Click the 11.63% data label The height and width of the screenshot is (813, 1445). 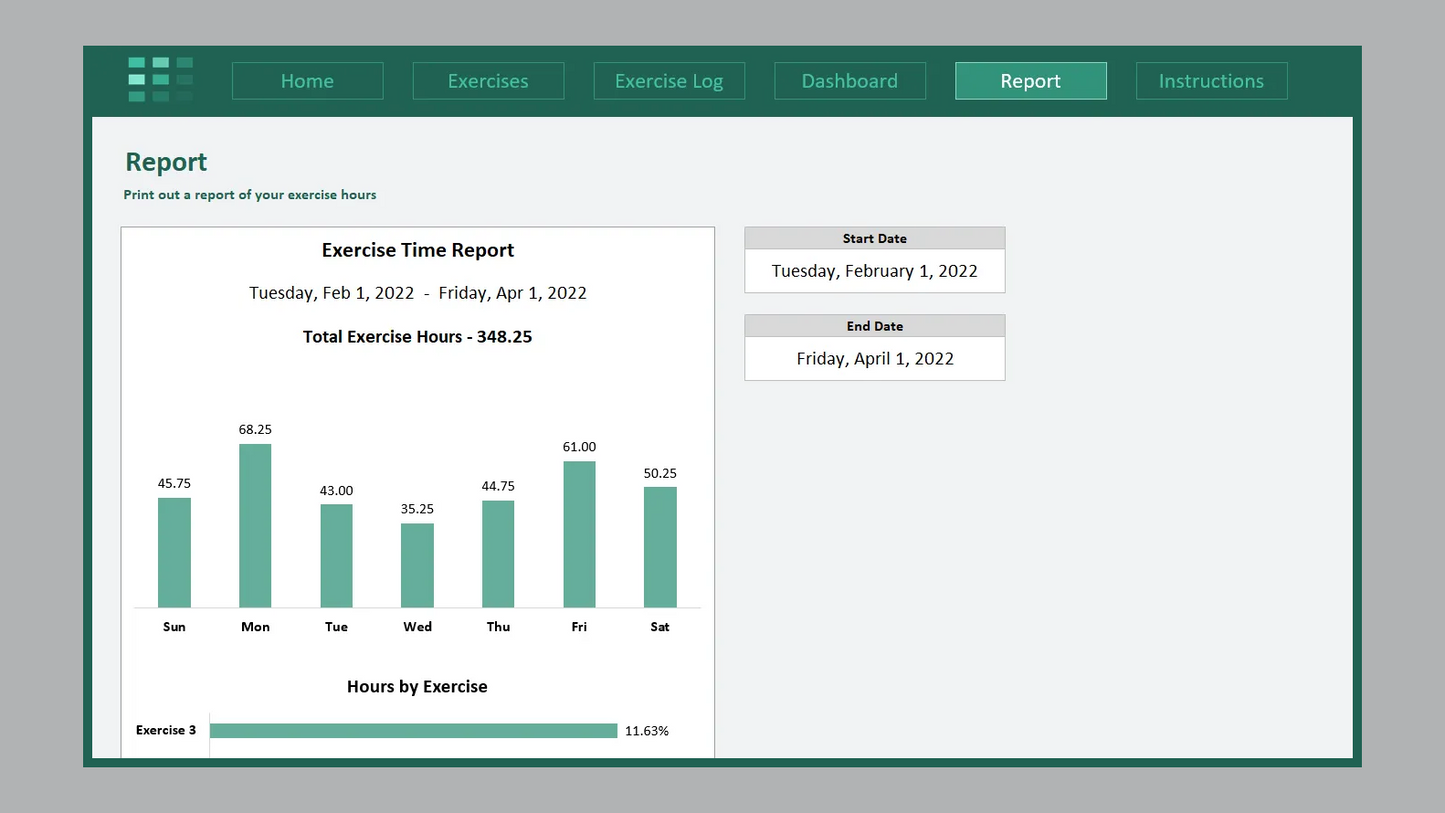click(x=647, y=731)
